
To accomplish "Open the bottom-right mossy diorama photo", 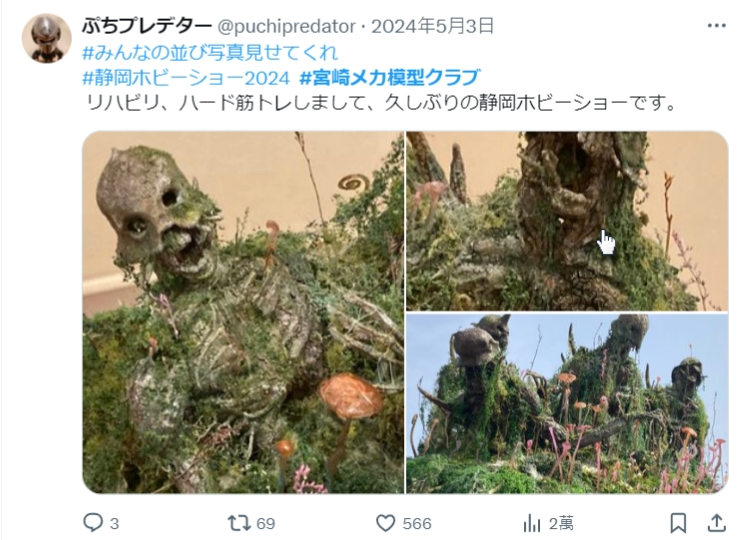I will coord(567,403).
